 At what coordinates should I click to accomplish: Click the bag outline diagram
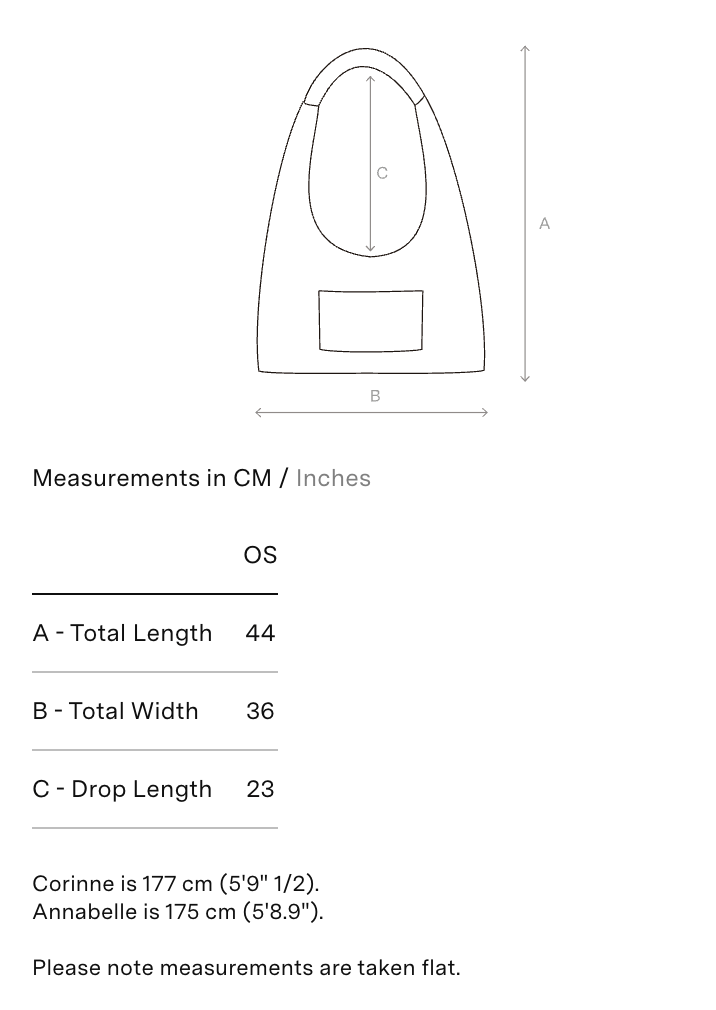[371, 211]
